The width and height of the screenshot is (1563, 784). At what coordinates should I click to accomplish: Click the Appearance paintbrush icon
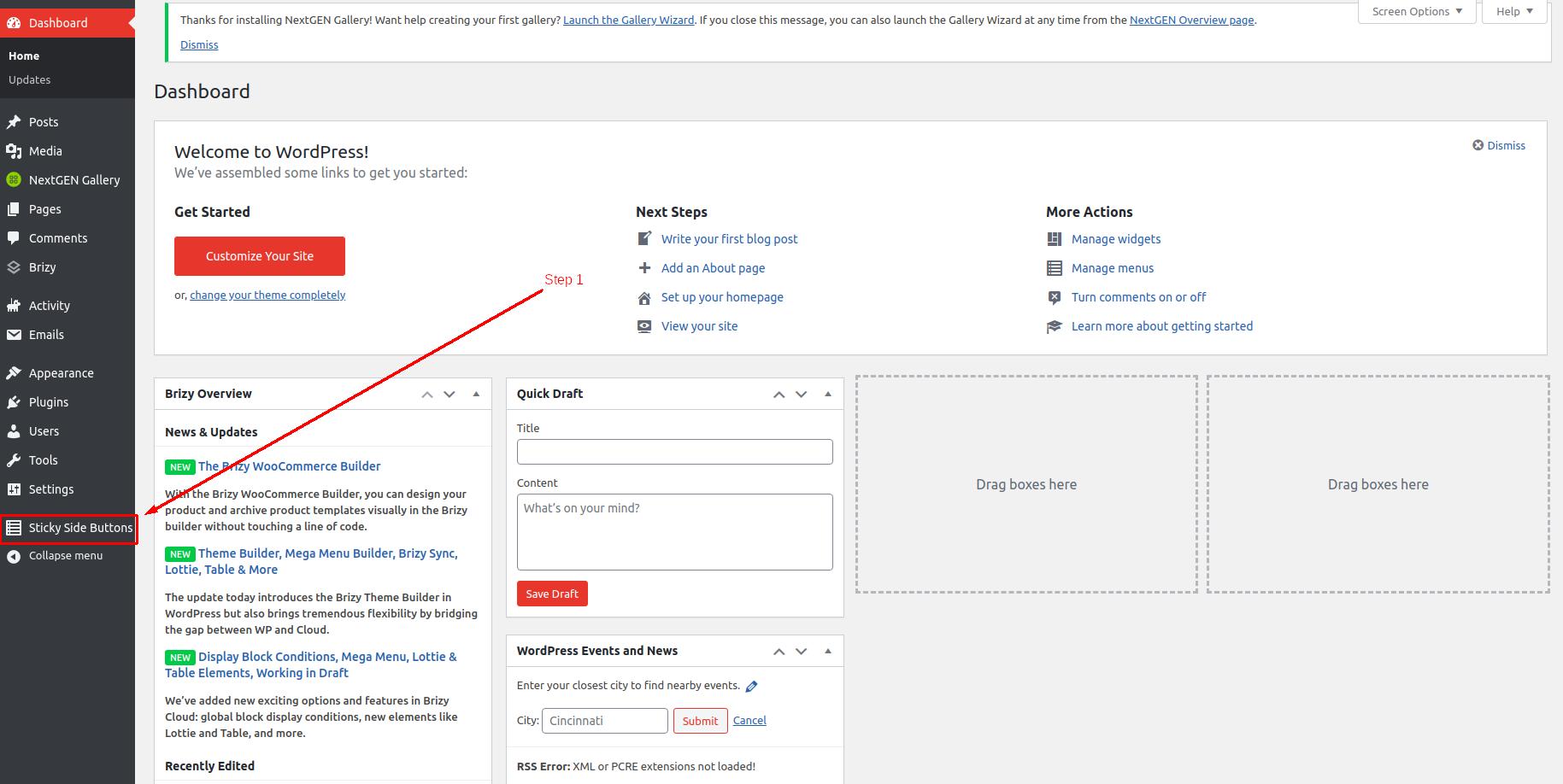(x=14, y=373)
